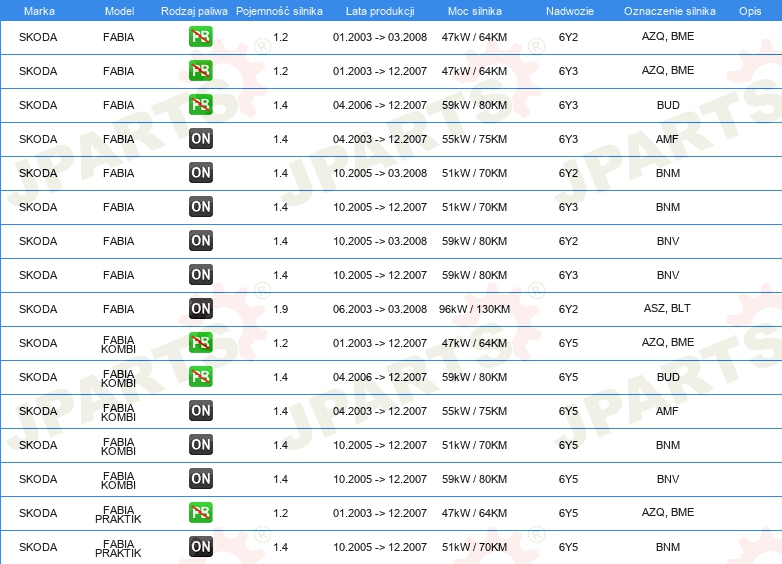Click the Lata produkcji column header
The width and height of the screenshot is (782, 564).
click(380, 11)
